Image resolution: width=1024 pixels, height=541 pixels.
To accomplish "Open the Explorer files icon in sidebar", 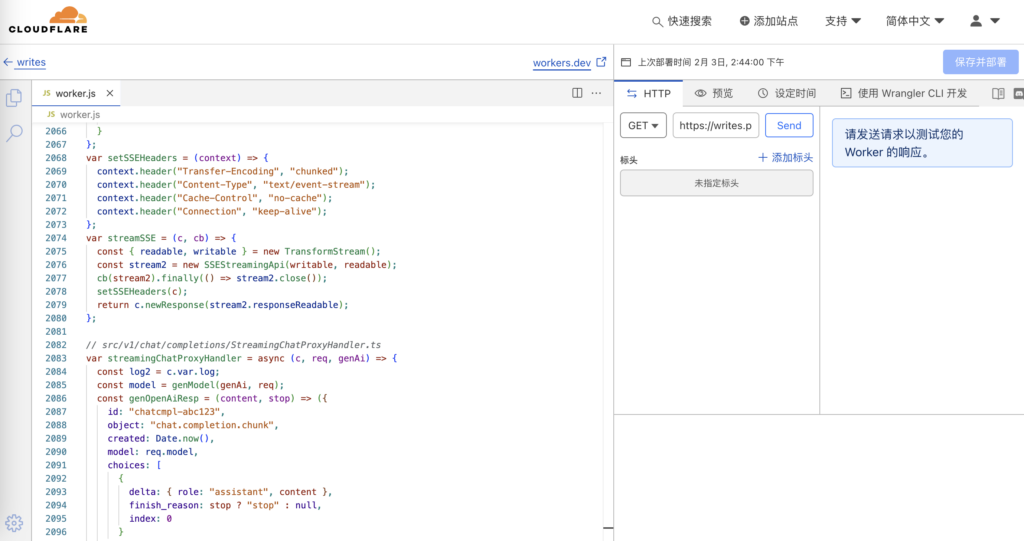I will (14, 98).
